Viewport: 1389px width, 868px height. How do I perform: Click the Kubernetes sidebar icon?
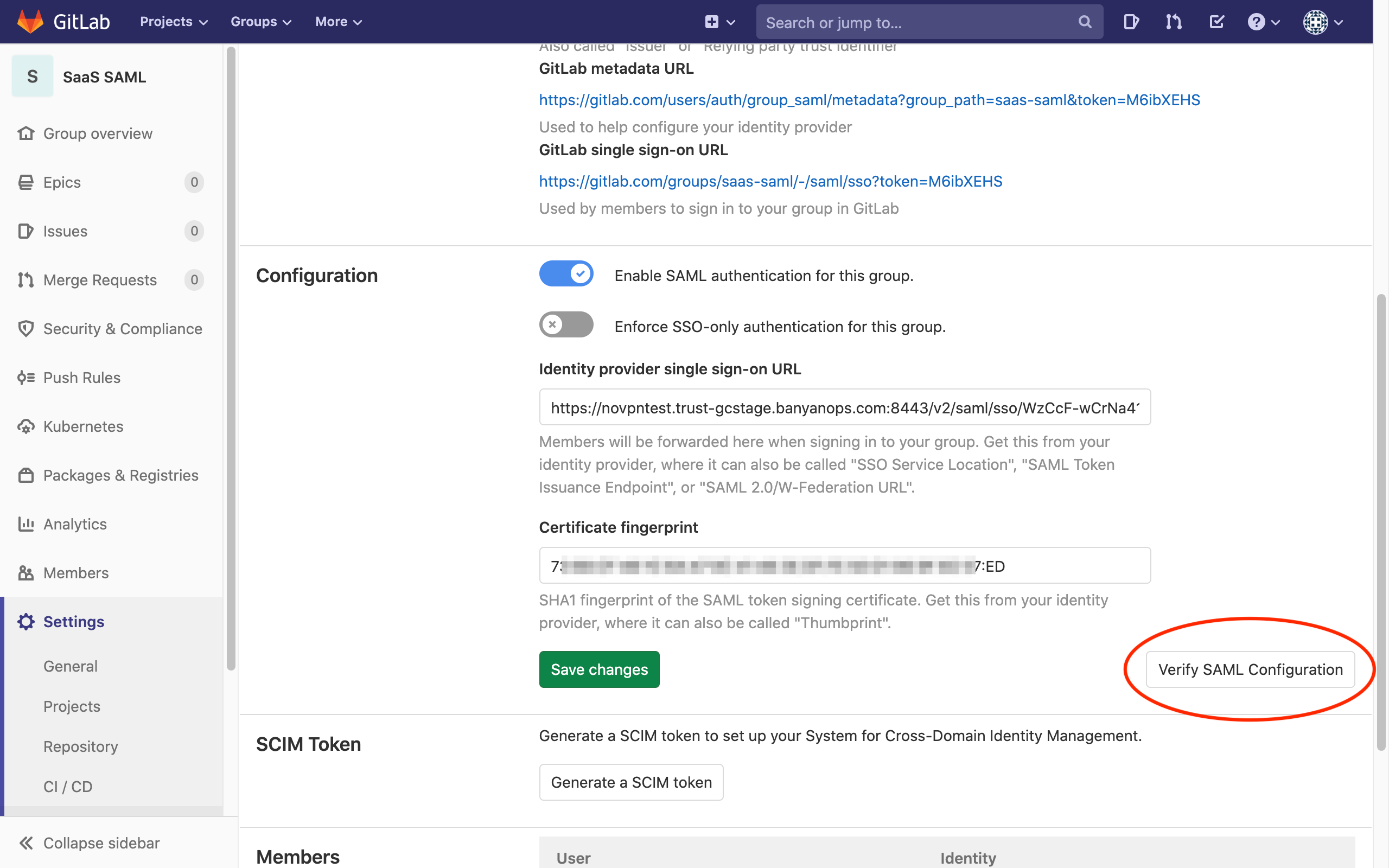click(x=26, y=425)
